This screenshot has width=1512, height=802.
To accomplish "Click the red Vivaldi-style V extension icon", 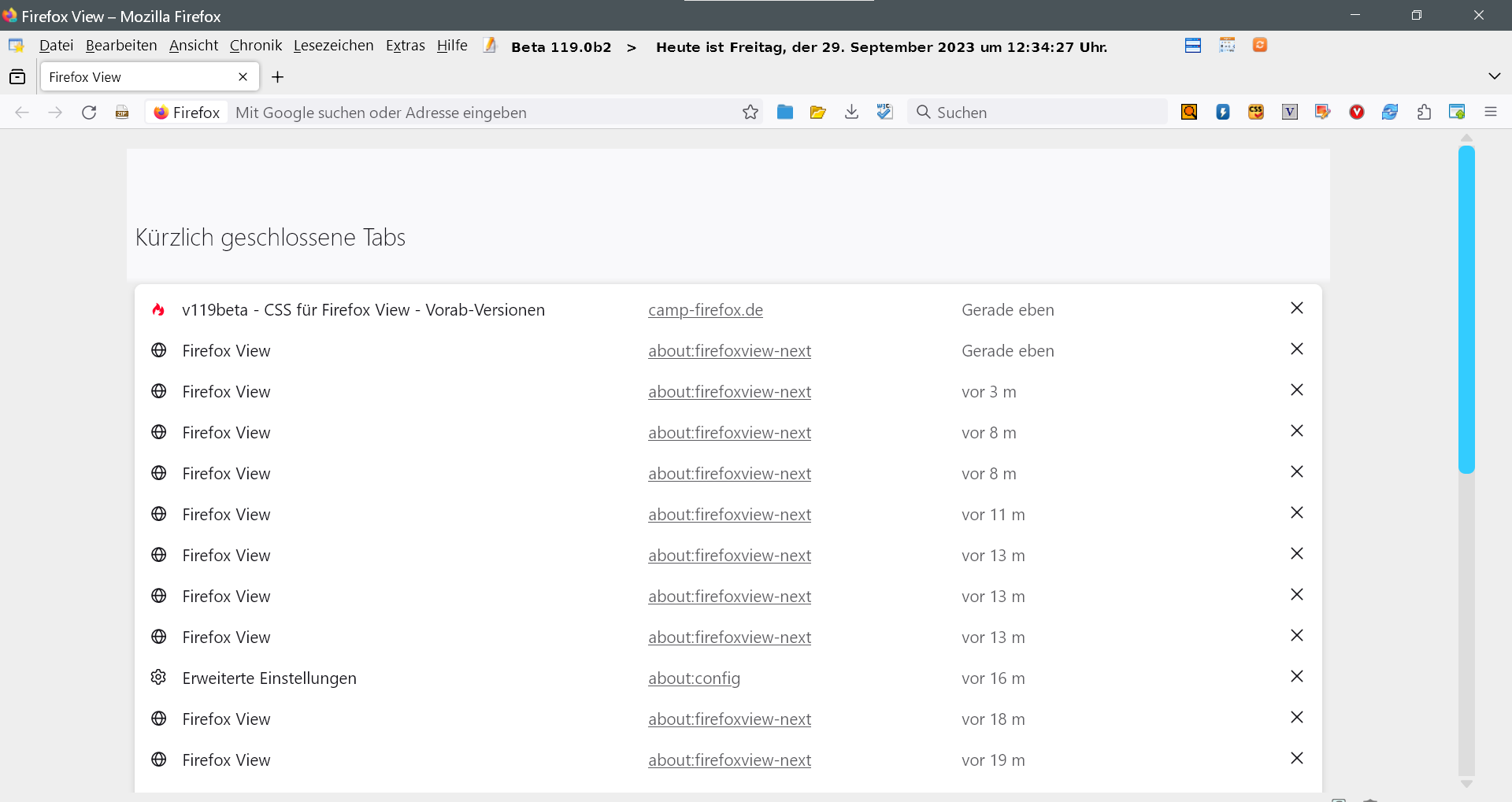I will (x=1356, y=113).
